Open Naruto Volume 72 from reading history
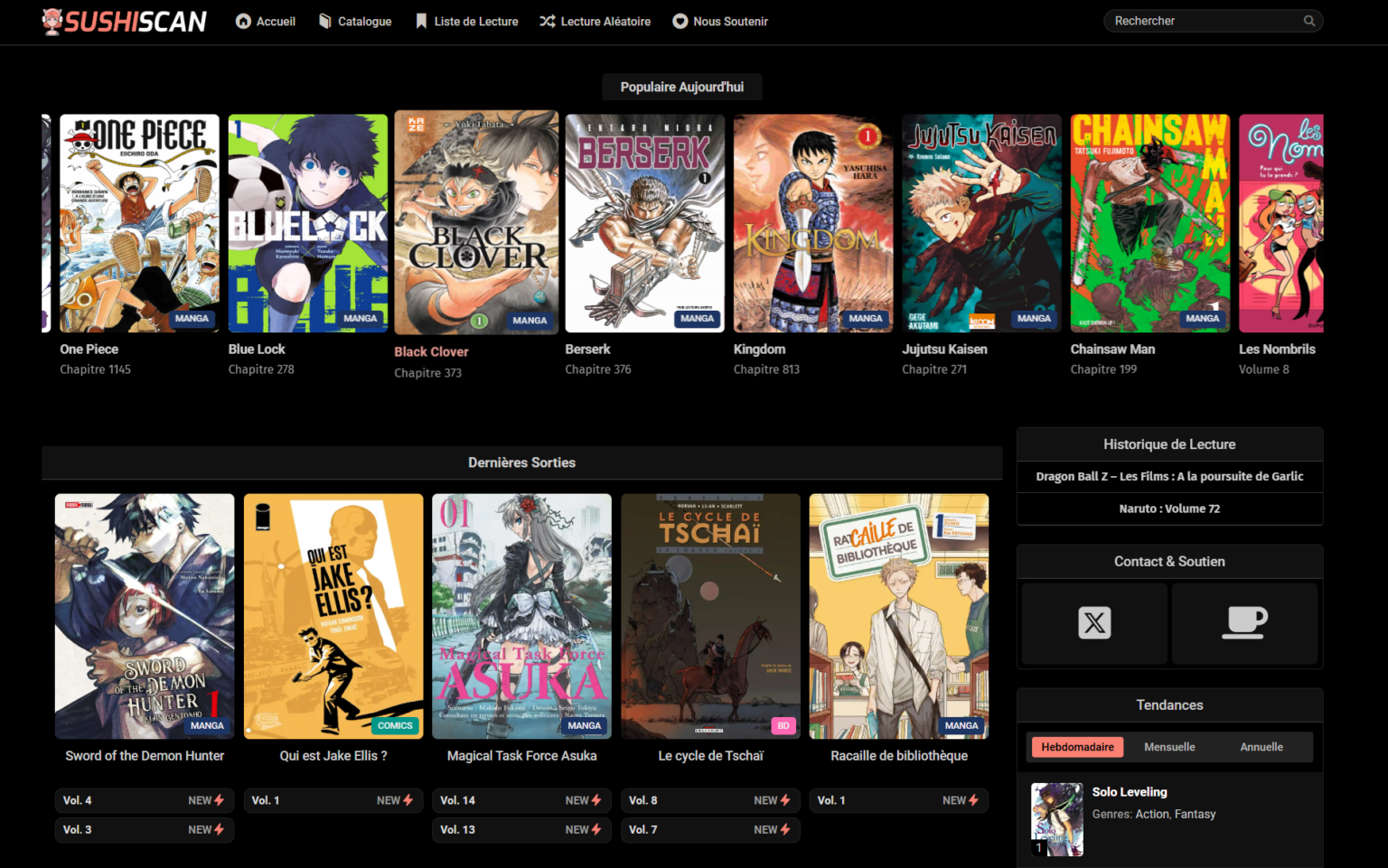Viewport: 1388px width, 868px height. click(1169, 509)
